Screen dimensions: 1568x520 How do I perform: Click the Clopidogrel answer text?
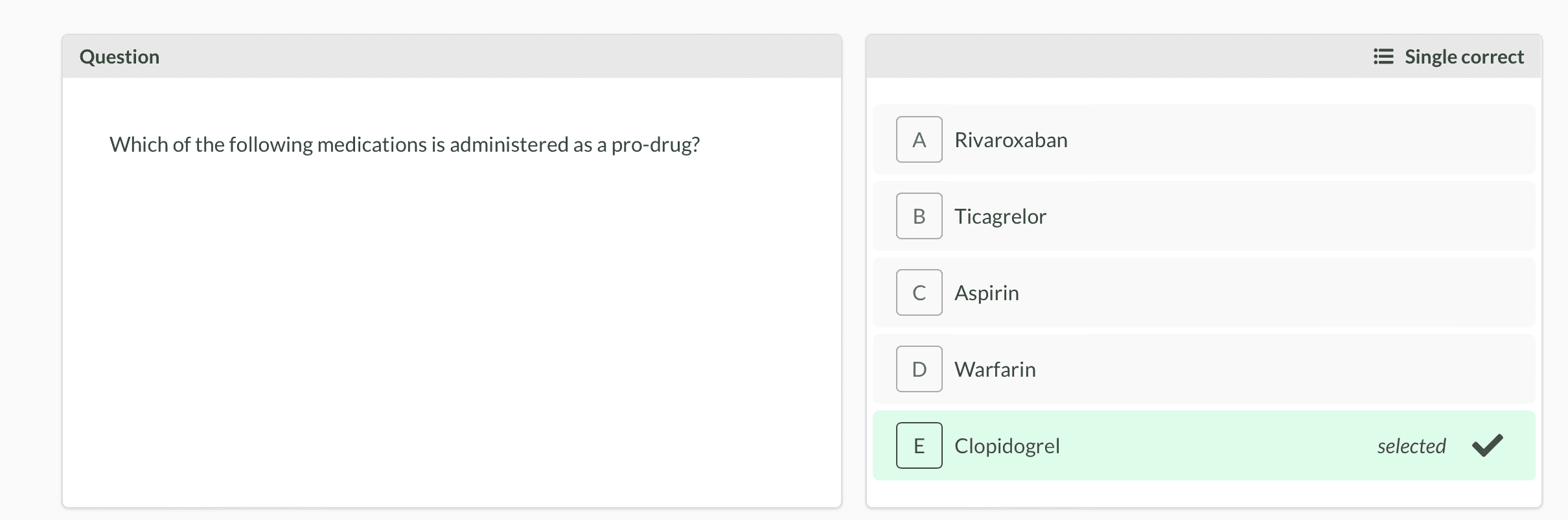(x=1007, y=446)
